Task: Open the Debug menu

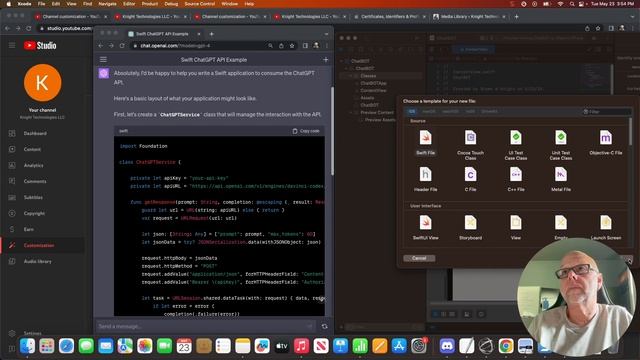Action: (171, 4)
